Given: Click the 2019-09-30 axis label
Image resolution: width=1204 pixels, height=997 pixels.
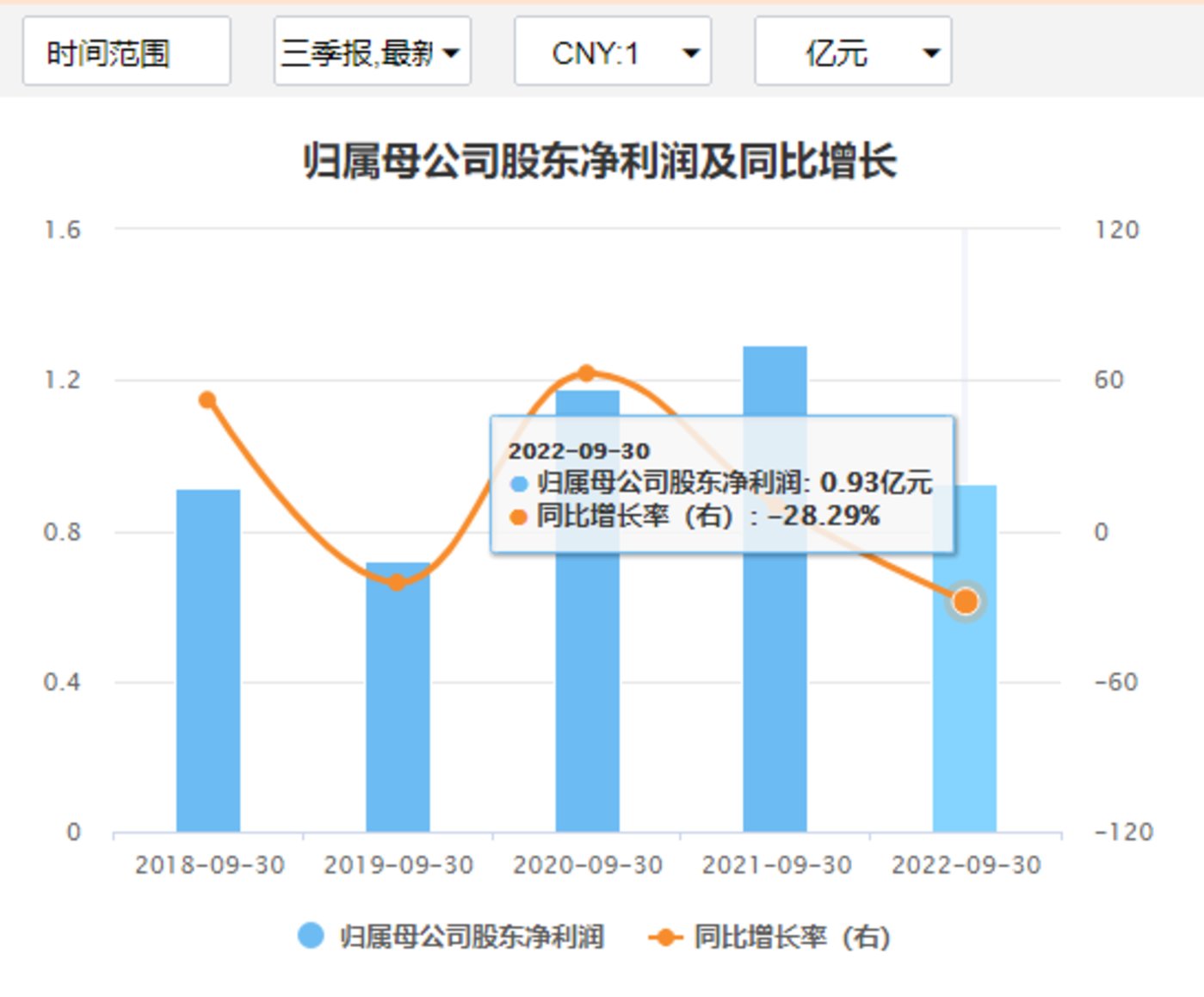Looking at the screenshot, I should (x=398, y=864).
